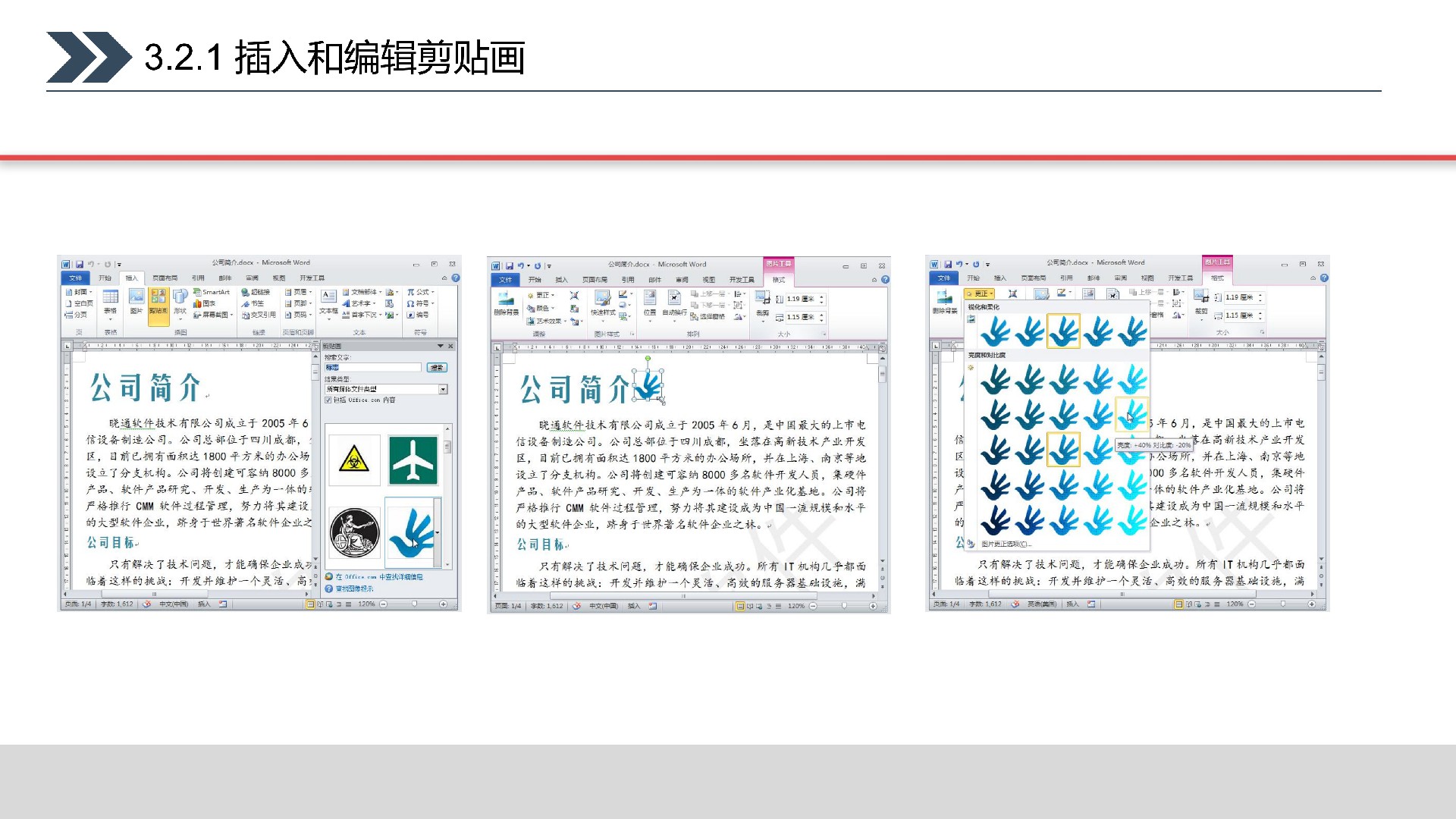The width and height of the screenshot is (1456, 819).
Task: Click the 文本框 text box button
Action: (328, 301)
